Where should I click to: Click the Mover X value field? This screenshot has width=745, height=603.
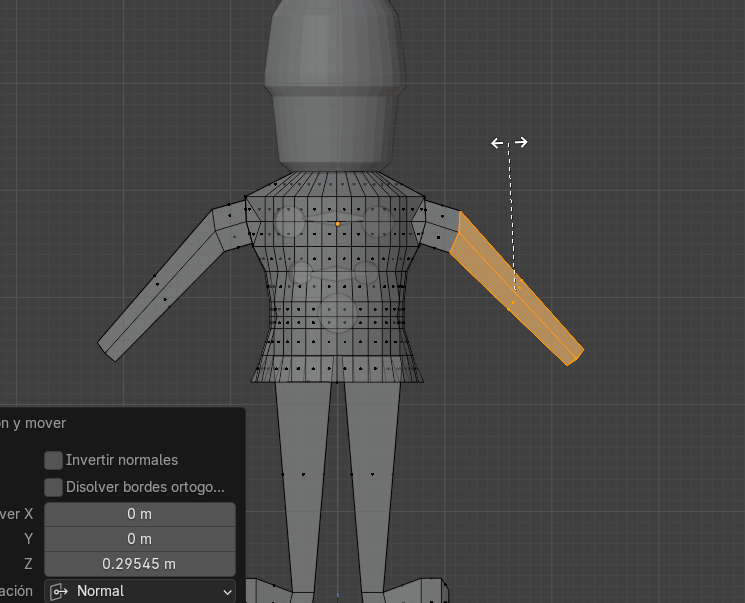(x=140, y=514)
